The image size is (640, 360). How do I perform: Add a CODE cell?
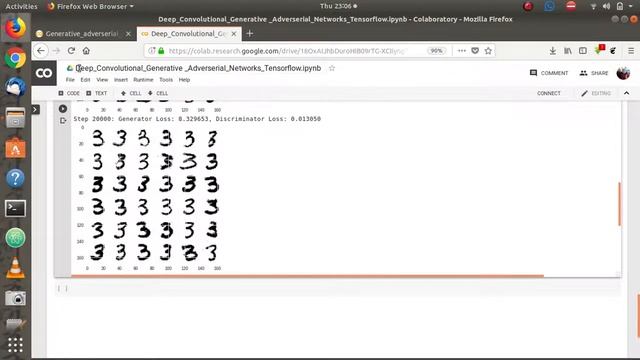(69, 93)
